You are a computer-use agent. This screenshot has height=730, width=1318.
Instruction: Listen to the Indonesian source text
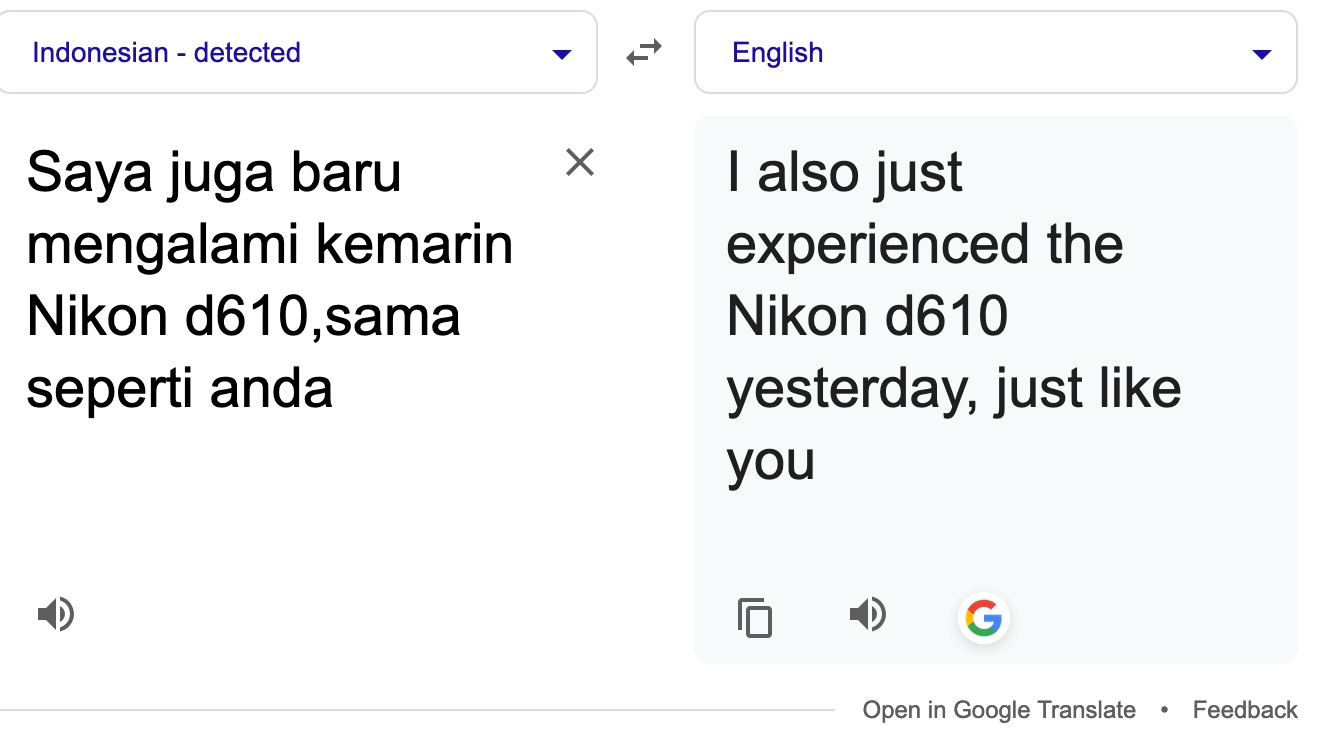(x=56, y=613)
